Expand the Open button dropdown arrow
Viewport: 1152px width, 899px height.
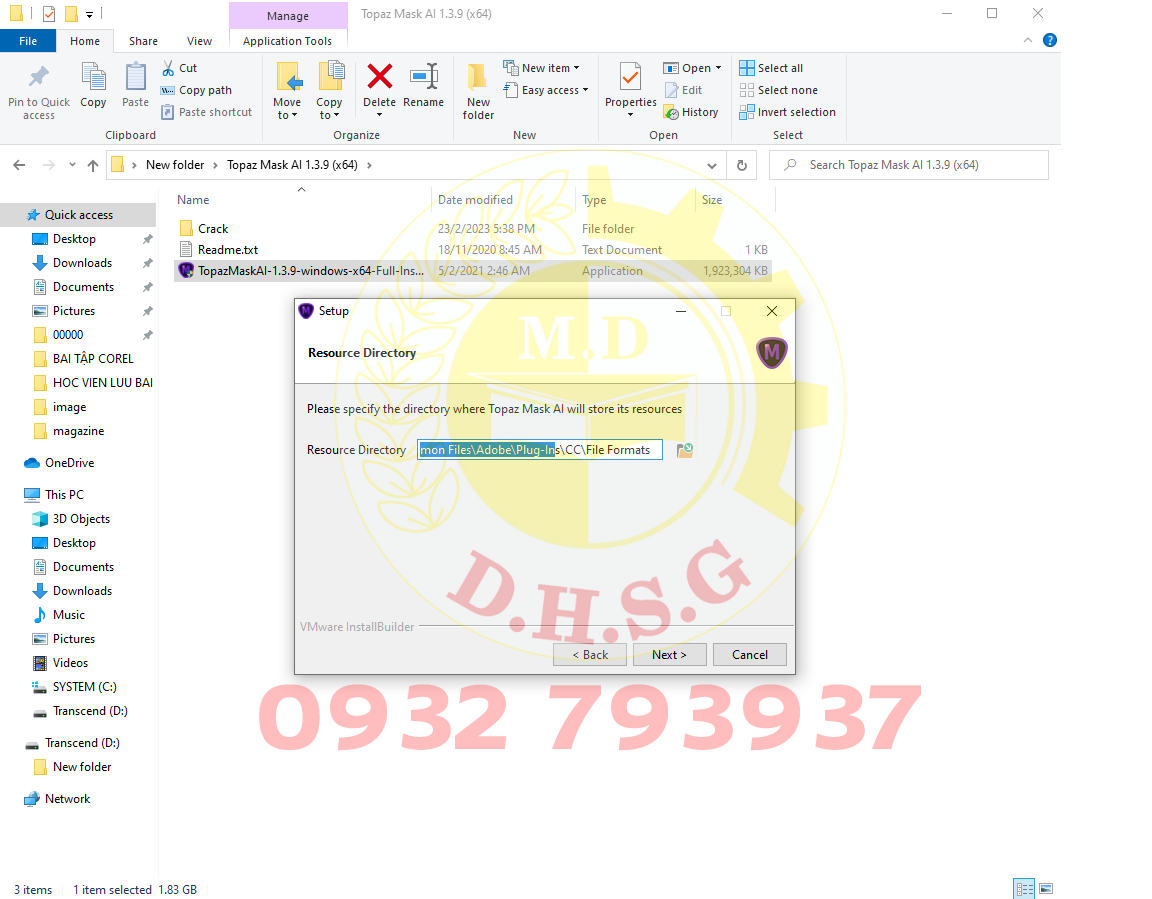719,68
